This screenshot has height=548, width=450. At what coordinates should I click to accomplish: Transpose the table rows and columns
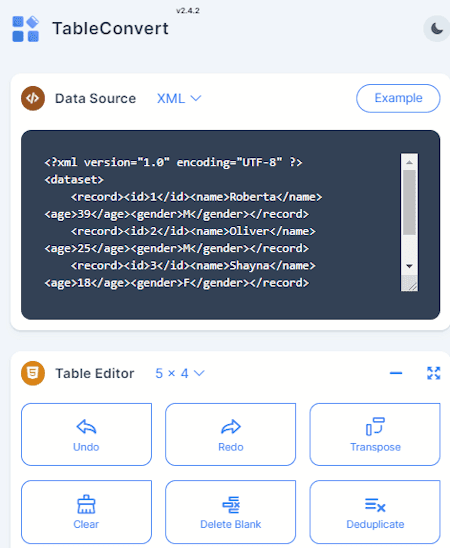(375, 434)
